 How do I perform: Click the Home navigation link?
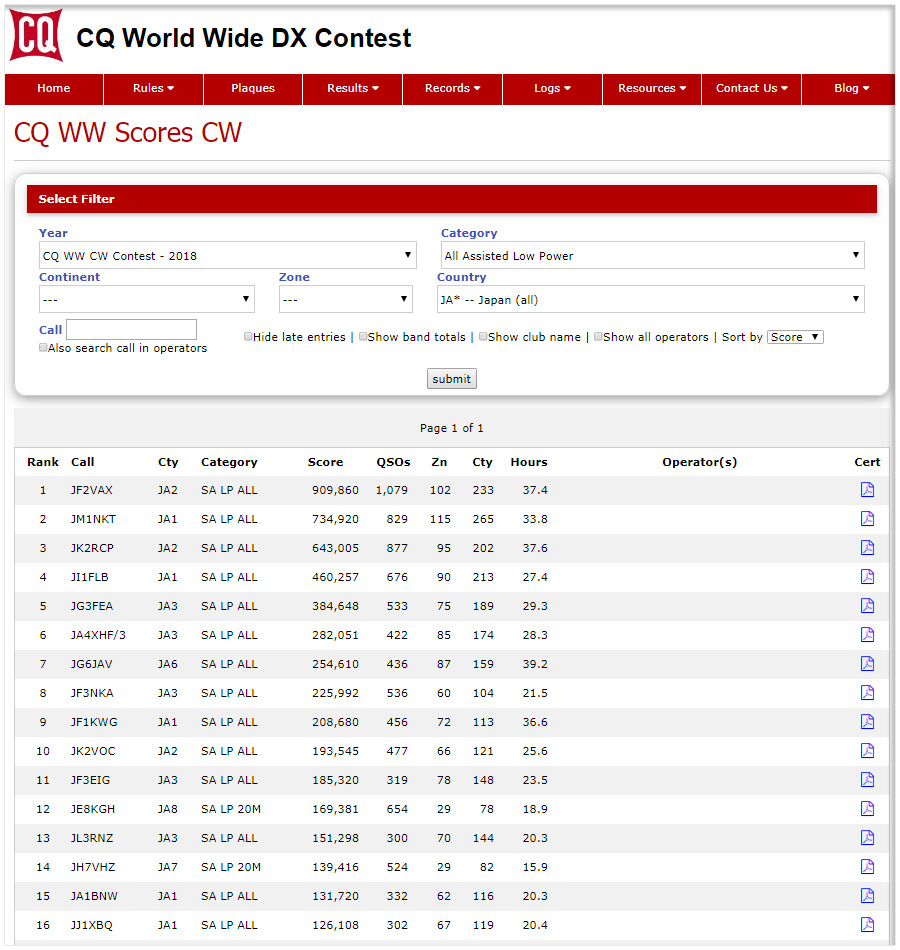53,89
